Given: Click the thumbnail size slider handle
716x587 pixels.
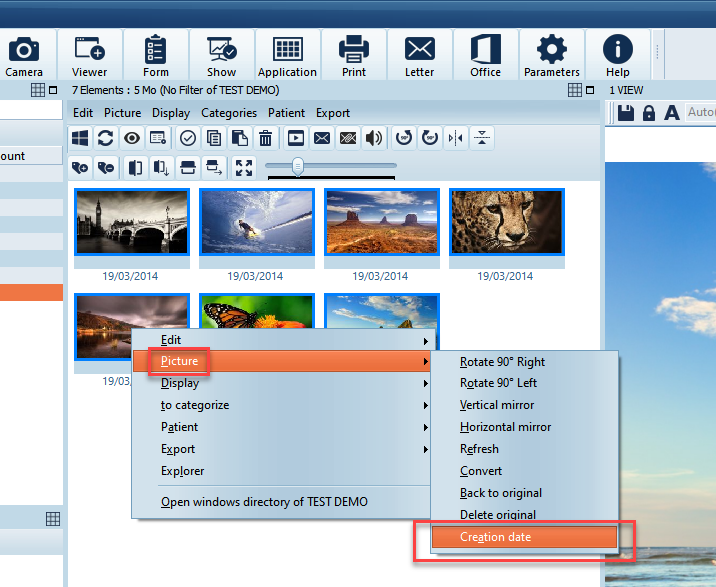Looking at the screenshot, I should (x=298, y=166).
